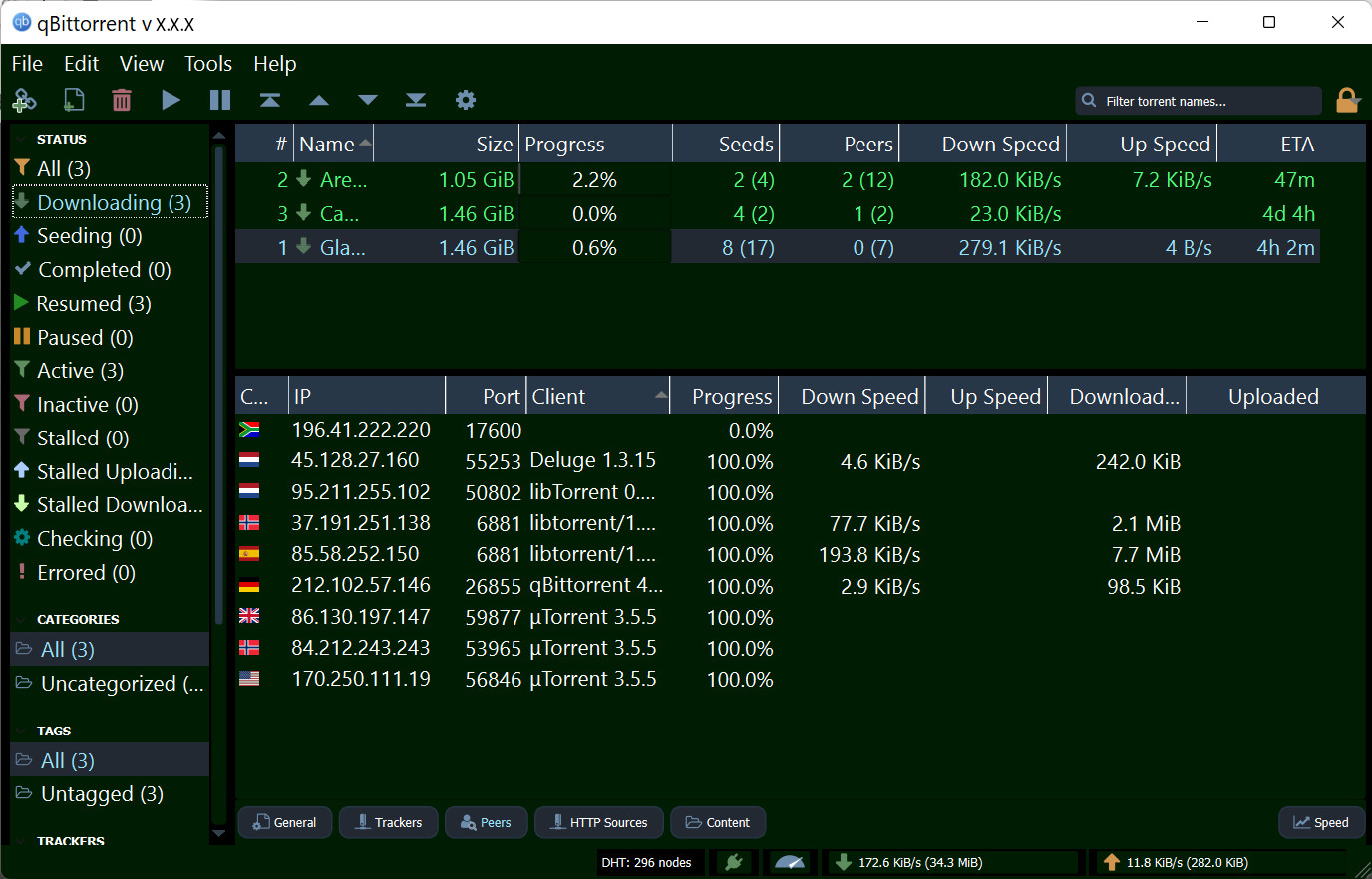Image resolution: width=1372 pixels, height=879 pixels.
Task: Move torrent down in queue
Action: (x=368, y=100)
